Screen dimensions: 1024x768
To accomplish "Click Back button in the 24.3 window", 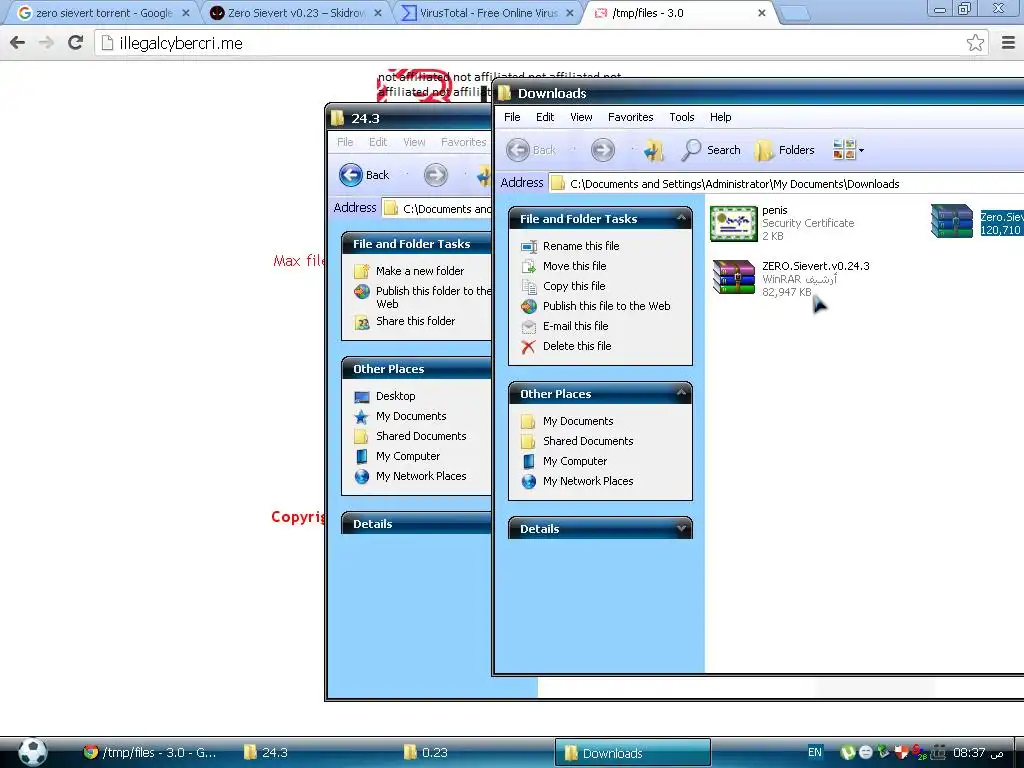I will pyautogui.click(x=364, y=175).
